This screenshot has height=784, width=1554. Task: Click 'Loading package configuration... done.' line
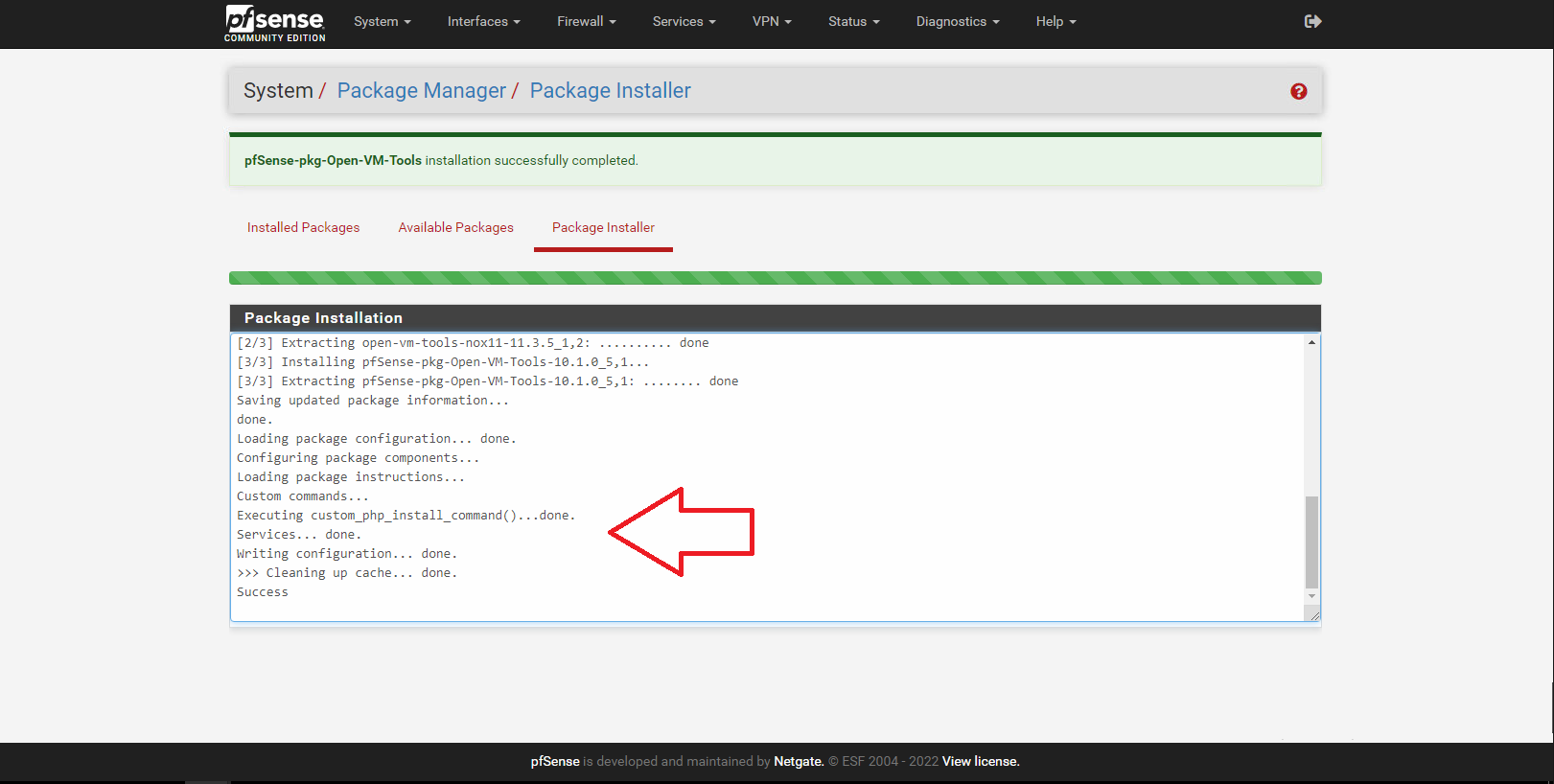[377, 439]
